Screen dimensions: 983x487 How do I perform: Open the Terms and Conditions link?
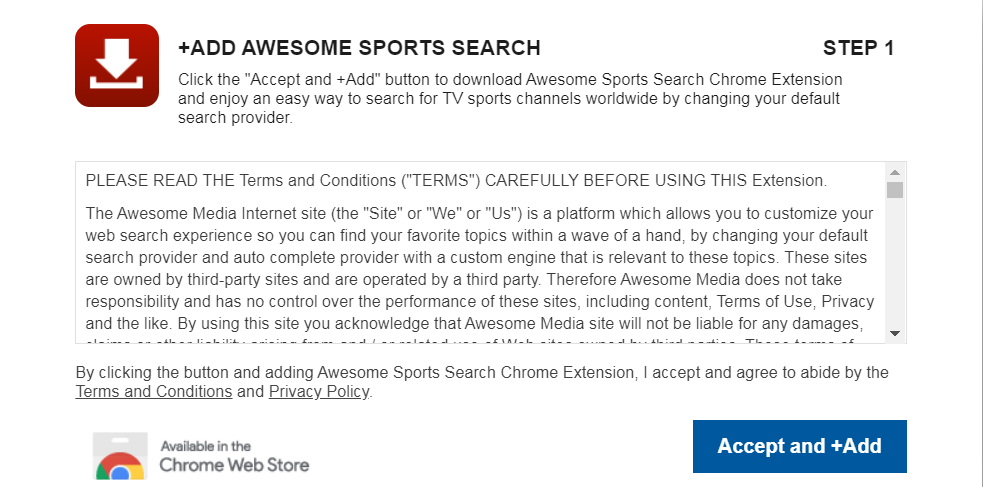(x=154, y=392)
